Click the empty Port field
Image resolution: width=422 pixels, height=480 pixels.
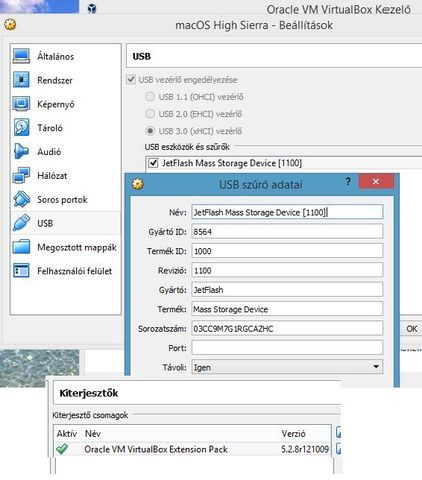287,348
